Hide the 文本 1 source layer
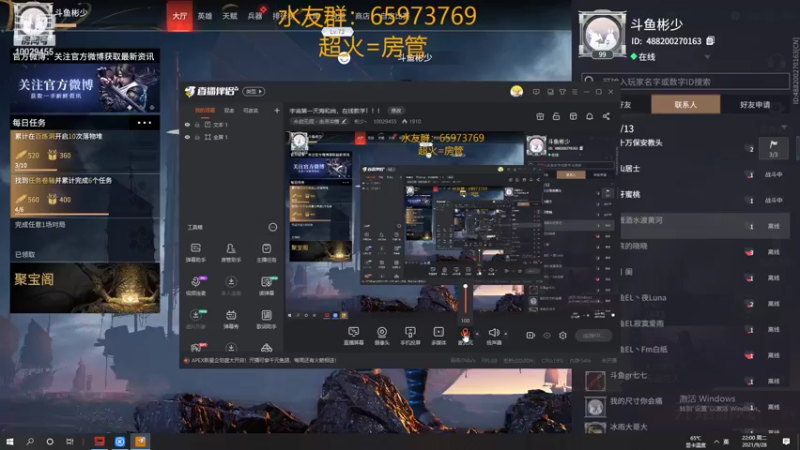Image resolution: width=800 pixels, height=450 pixels. point(187,124)
